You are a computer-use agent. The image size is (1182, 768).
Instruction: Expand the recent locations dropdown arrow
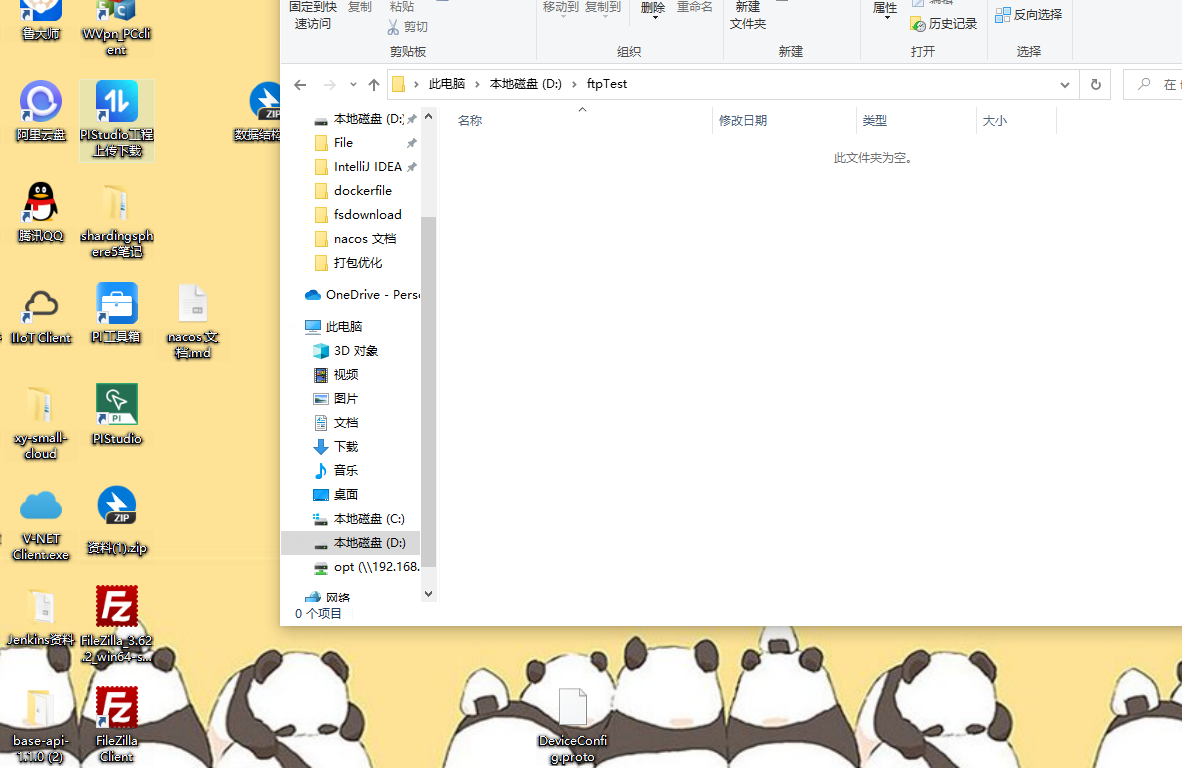coord(352,85)
